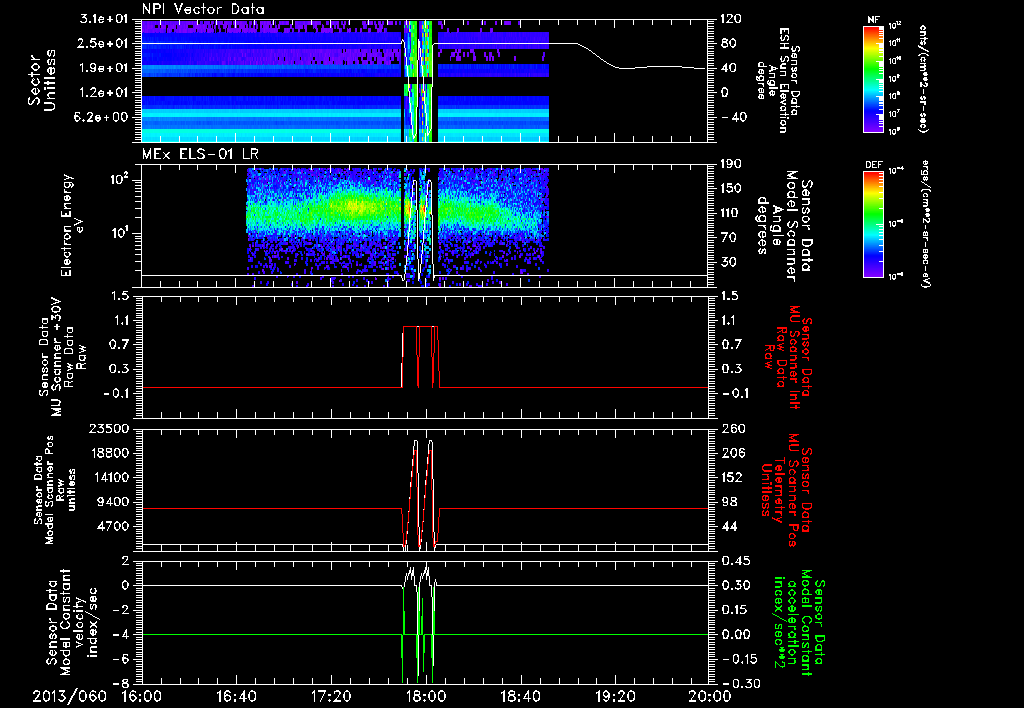Image resolution: width=1024 pixels, height=708 pixels.
Task: Click the '4700' scanner position tick label
Action: click(x=115, y=526)
